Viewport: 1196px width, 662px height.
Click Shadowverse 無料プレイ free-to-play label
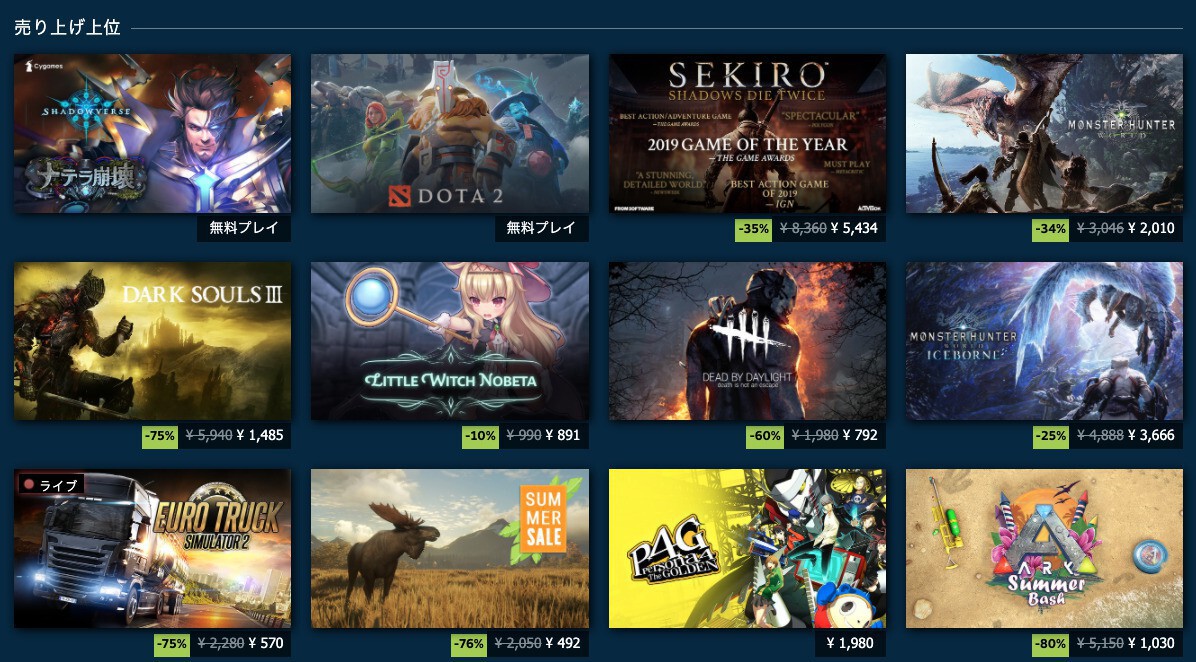pos(244,228)
